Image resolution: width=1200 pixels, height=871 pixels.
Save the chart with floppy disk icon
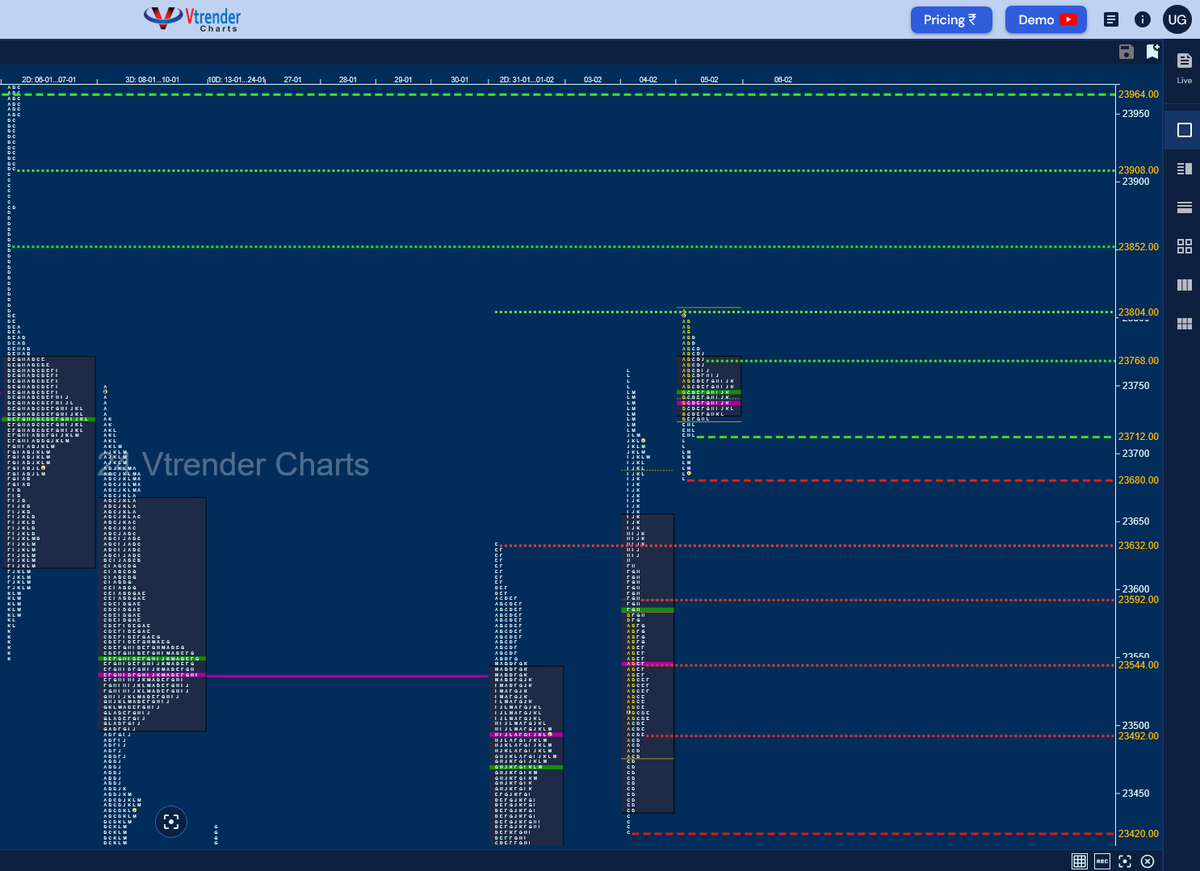[x=1126, y=52]
